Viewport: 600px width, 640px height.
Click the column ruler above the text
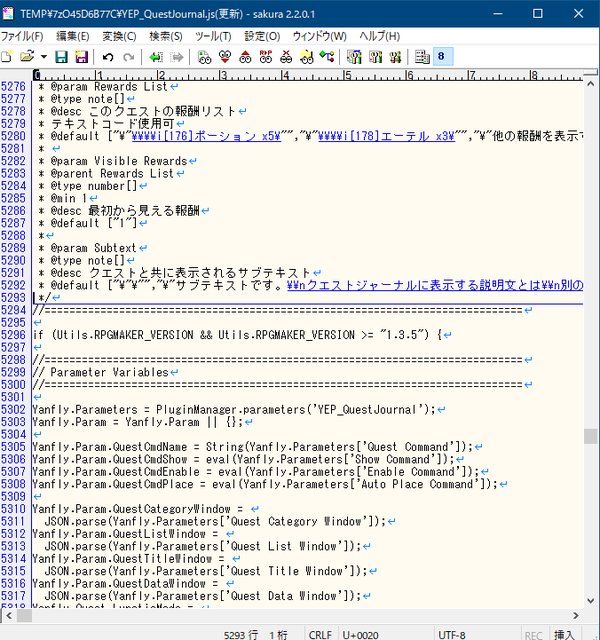click(308, 75)
